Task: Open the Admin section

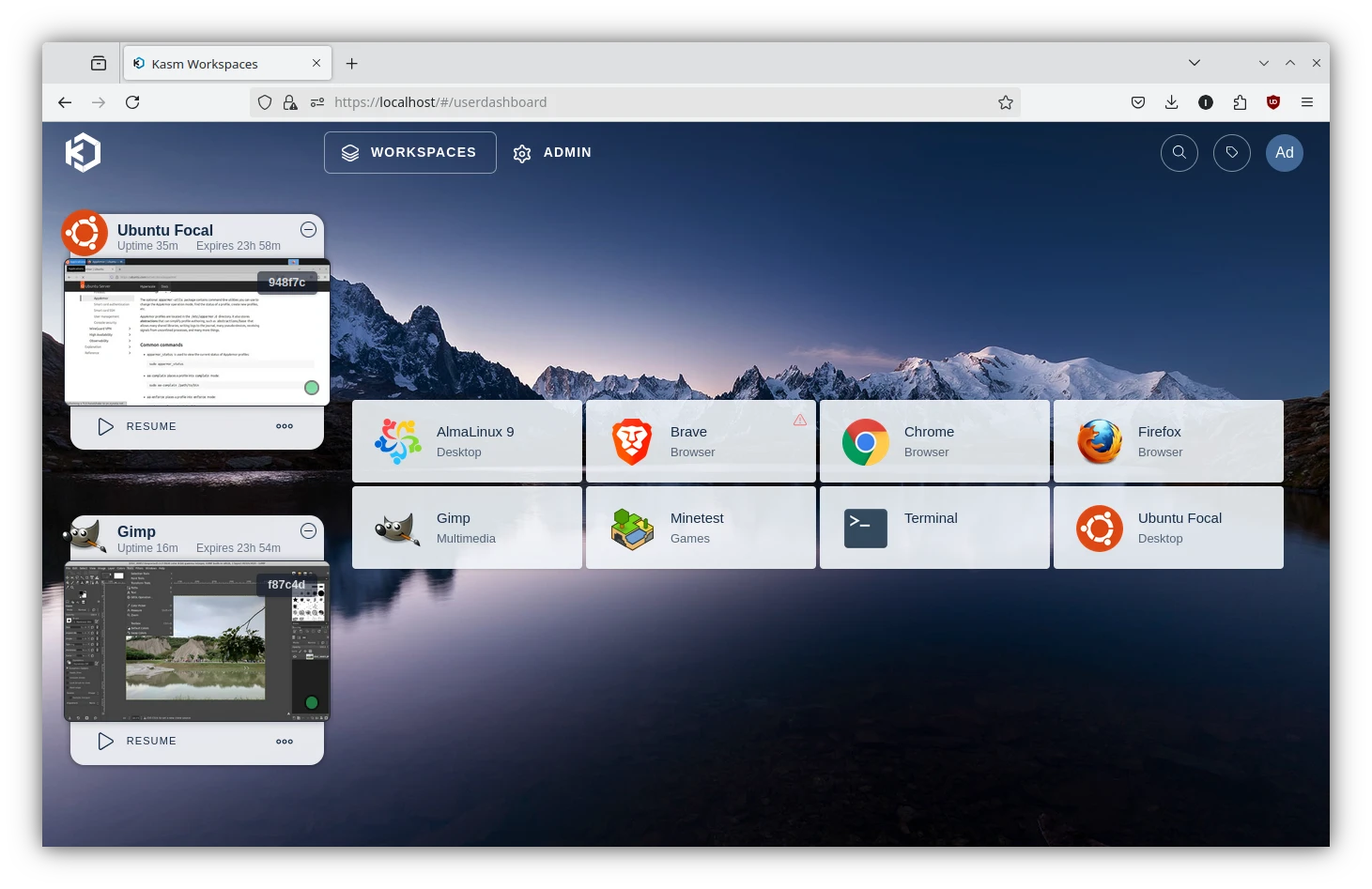Action: click(x=552, y=152)
